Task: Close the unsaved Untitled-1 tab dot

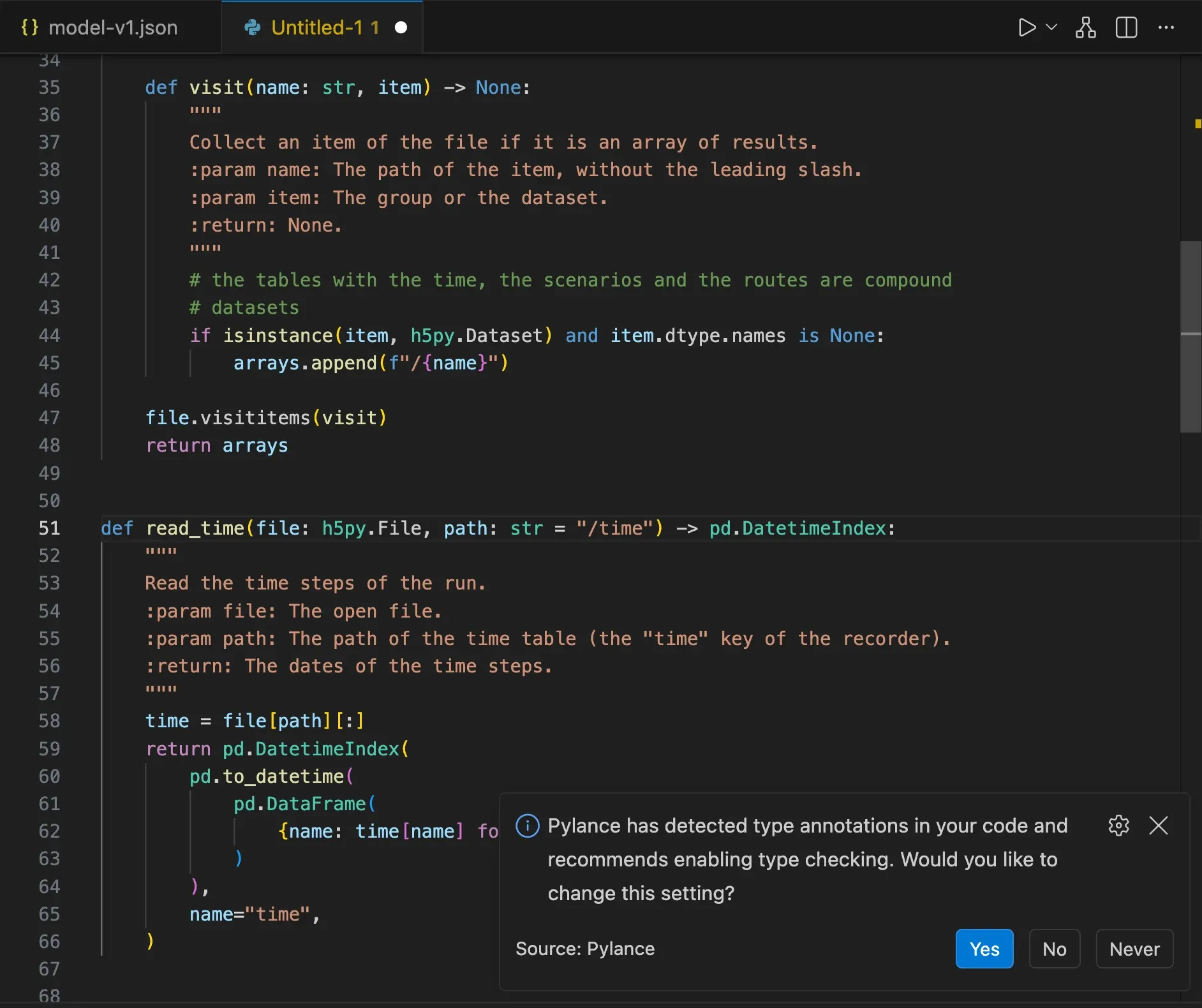Action: 401,27
